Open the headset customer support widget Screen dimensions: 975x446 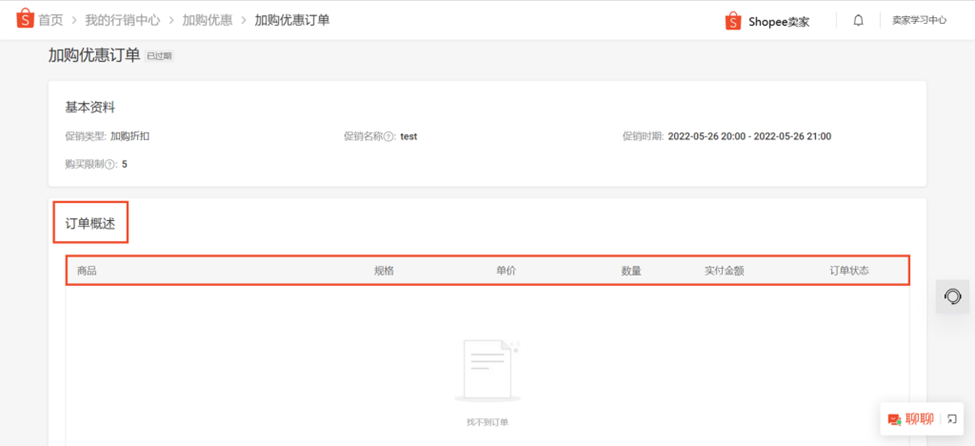(952, 297)
